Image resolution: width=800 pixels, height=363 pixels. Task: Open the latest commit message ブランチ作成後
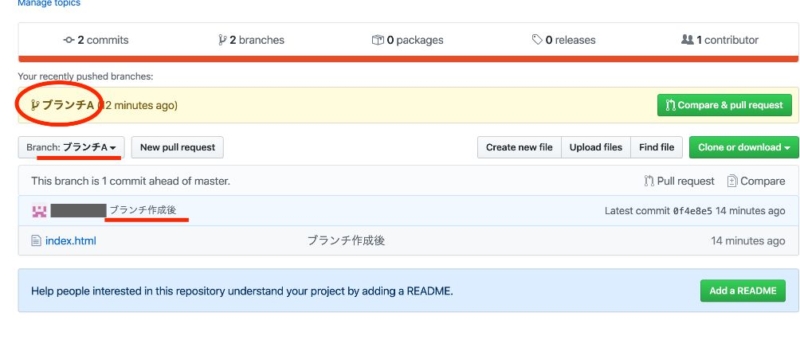coord(143,210)
